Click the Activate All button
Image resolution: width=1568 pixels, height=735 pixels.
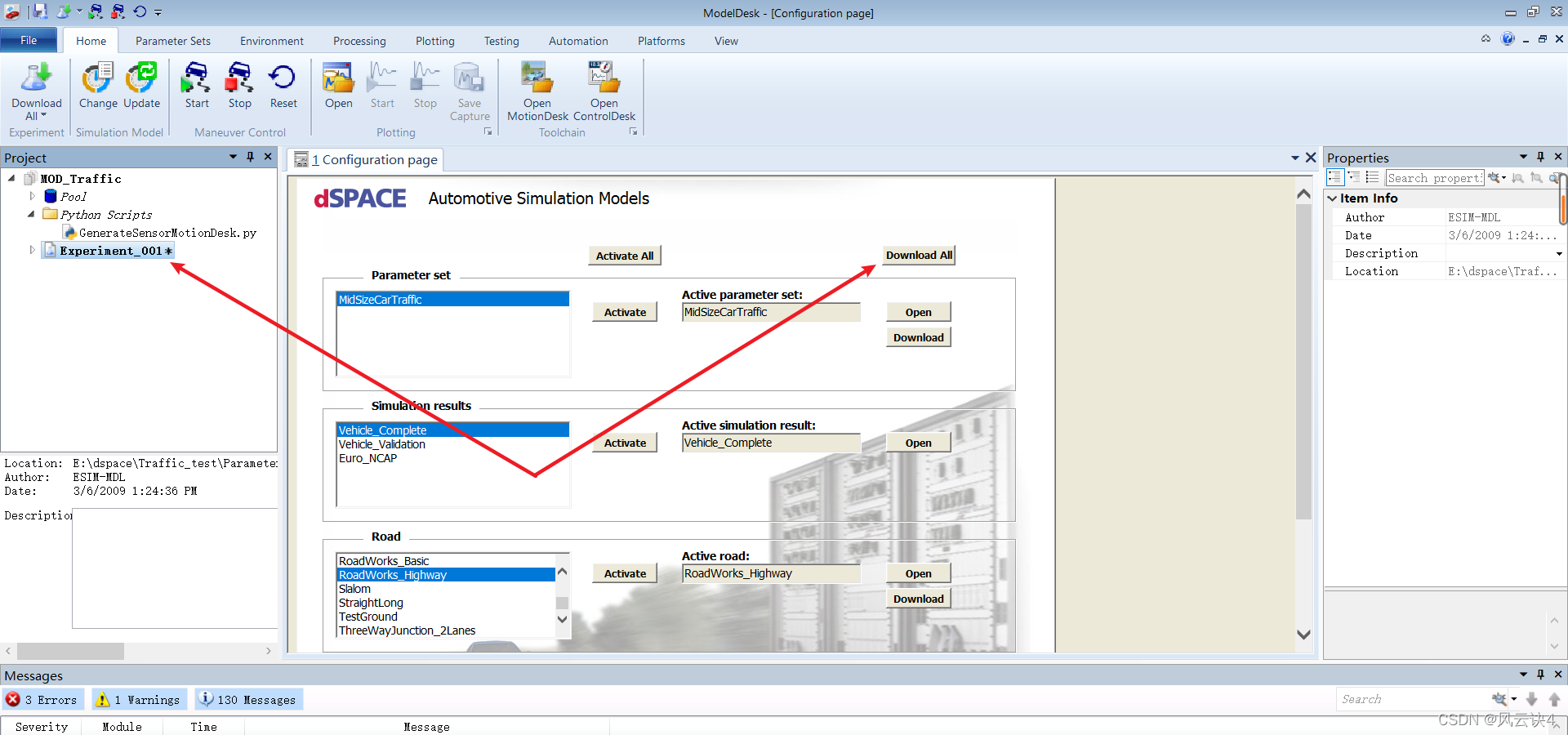[625, 256]
